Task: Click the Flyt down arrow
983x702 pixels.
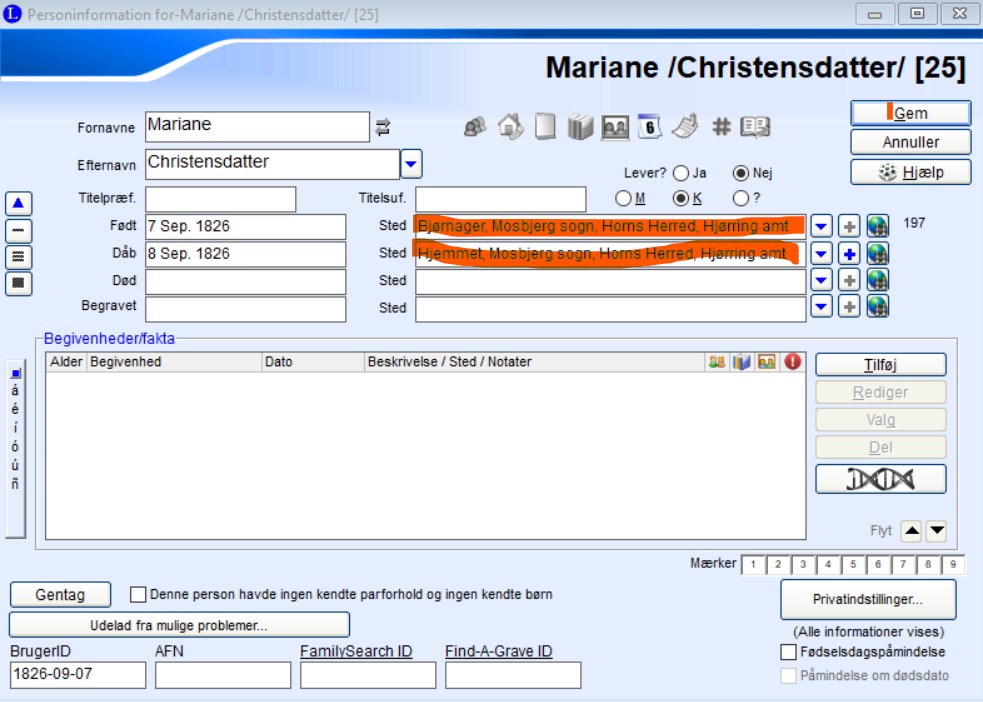Action: pos(937,531)
